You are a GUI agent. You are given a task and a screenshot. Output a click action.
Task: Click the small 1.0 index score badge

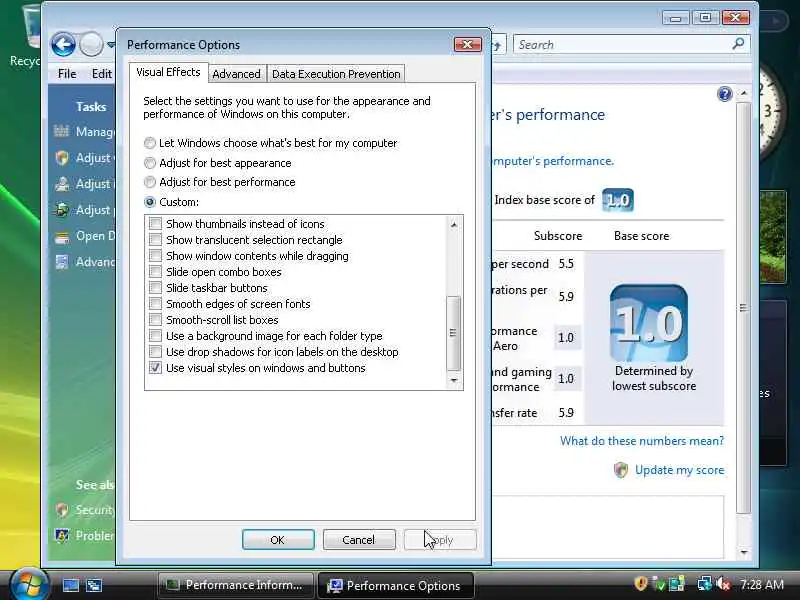(x=618, y=199)
